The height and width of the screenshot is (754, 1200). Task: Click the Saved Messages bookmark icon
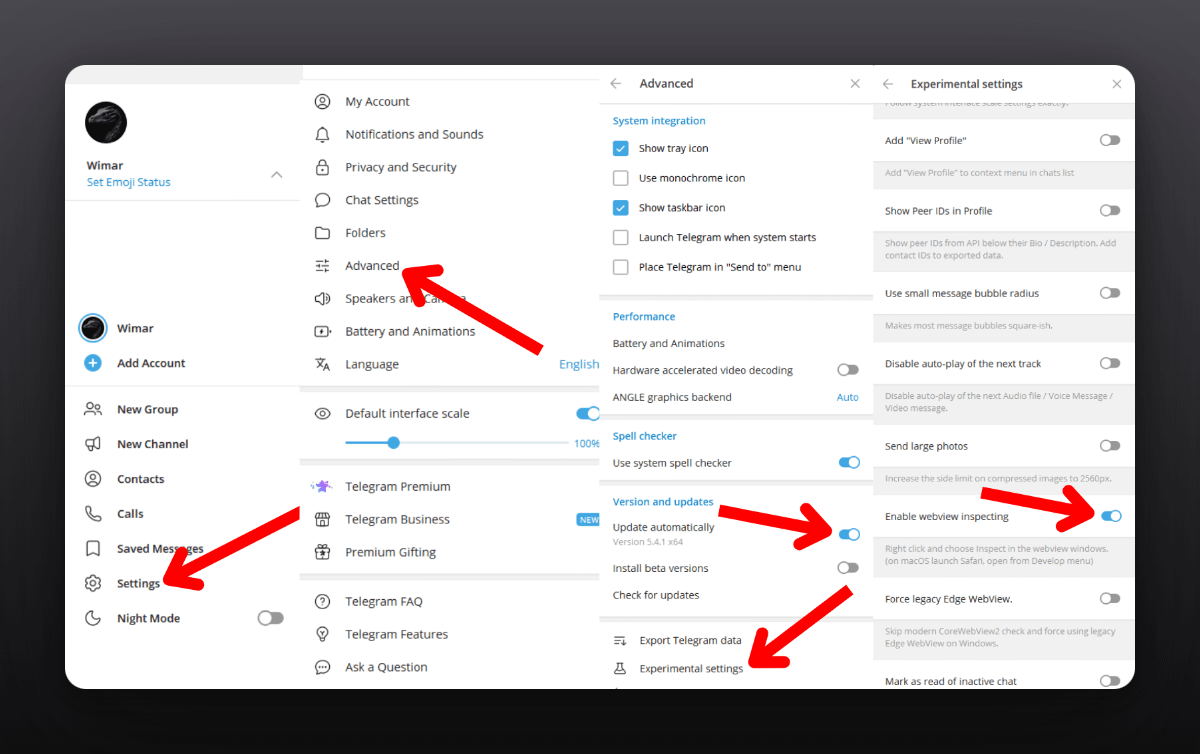point(93,549)
